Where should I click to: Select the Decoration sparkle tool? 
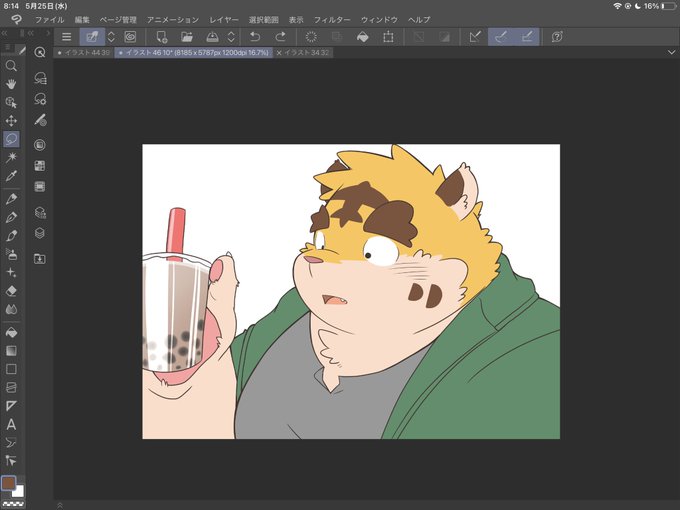[x=11, y=272]
